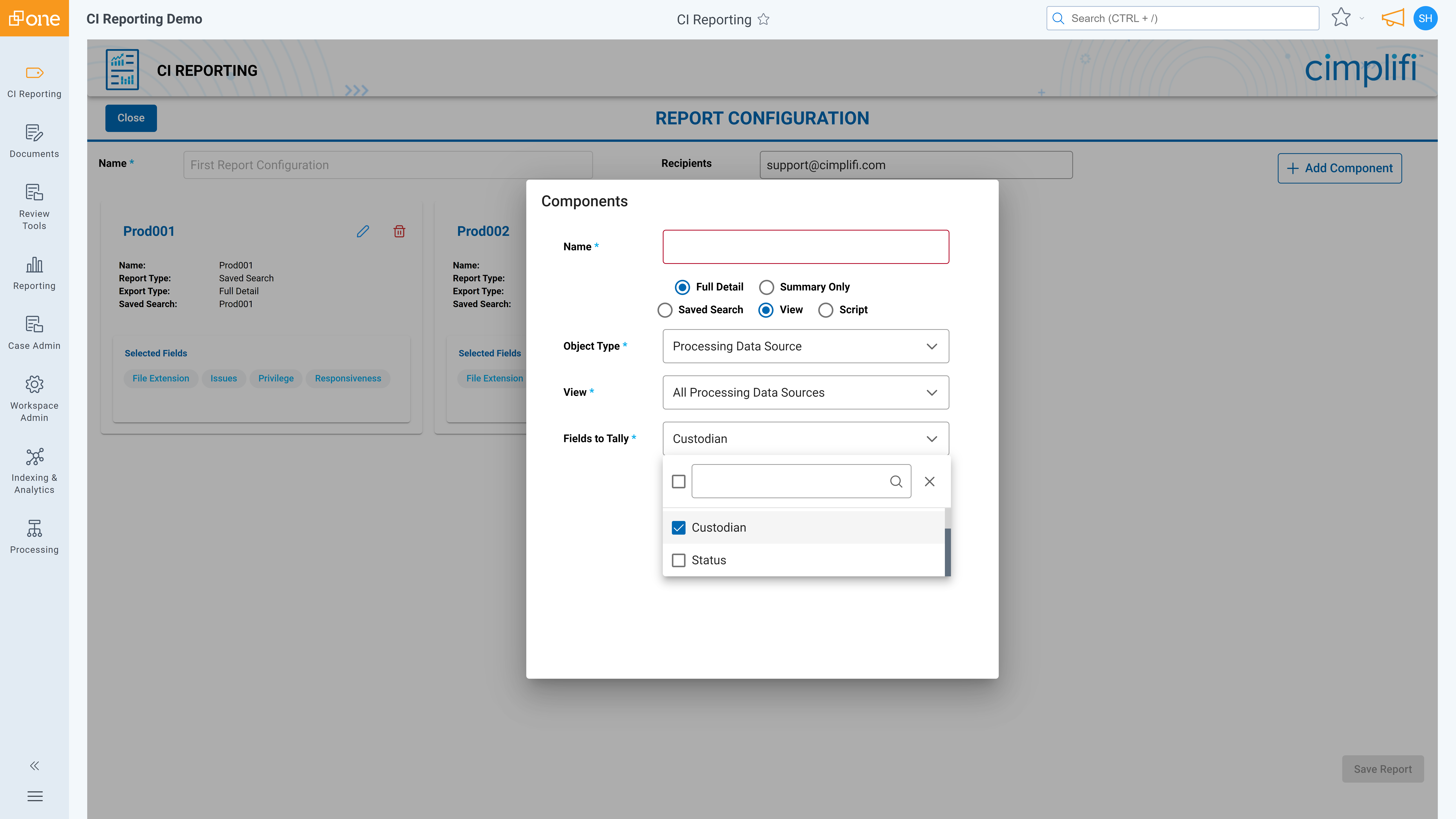Open Indexing & Analytics in sidebar
The image size is (1456, 819).
[x=34, y=471]
